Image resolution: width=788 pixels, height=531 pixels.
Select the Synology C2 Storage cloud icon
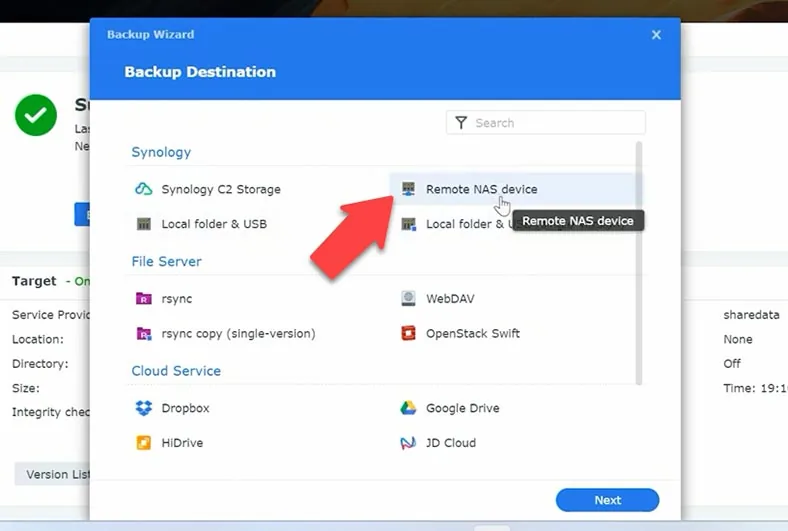pos(144,189)
